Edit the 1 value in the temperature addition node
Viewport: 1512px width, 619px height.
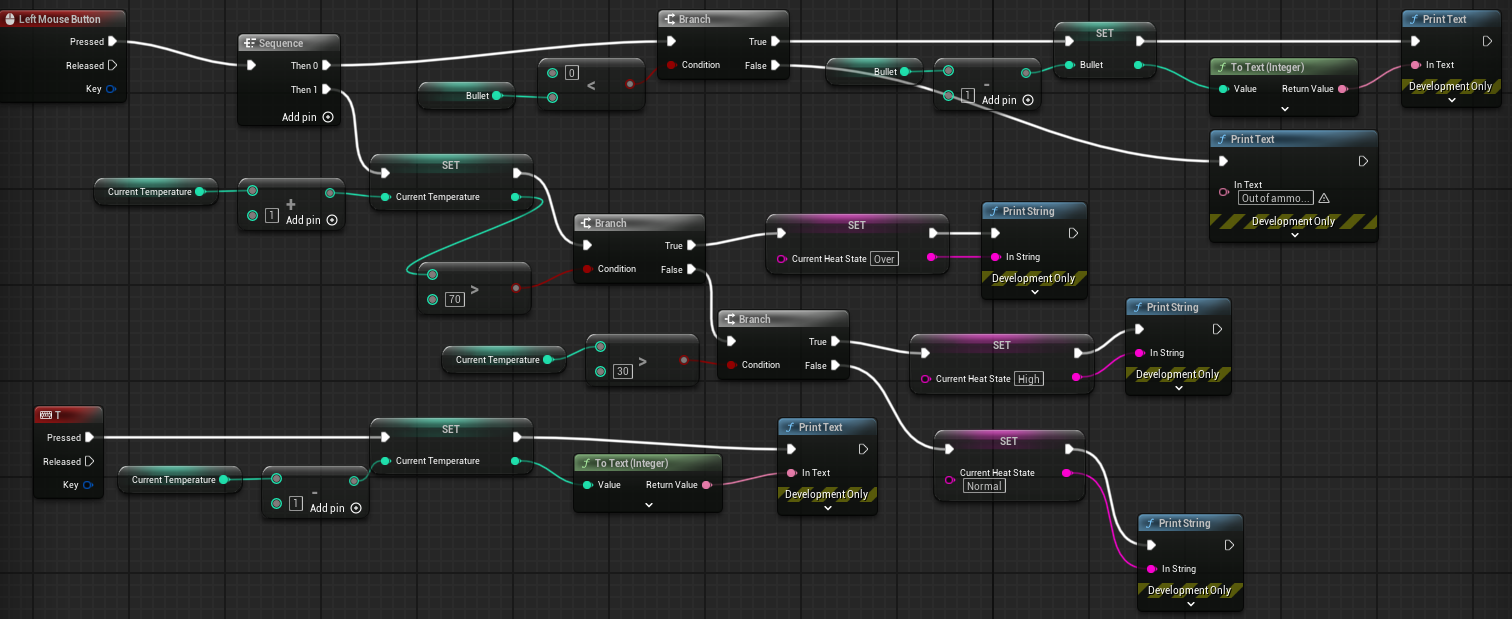coord(272,217)
